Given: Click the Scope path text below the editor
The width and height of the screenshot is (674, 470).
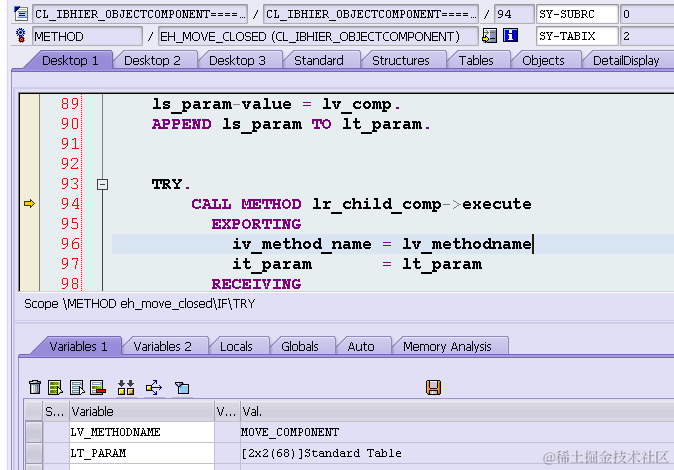Looking at the screenshot, I should [140, 304].
